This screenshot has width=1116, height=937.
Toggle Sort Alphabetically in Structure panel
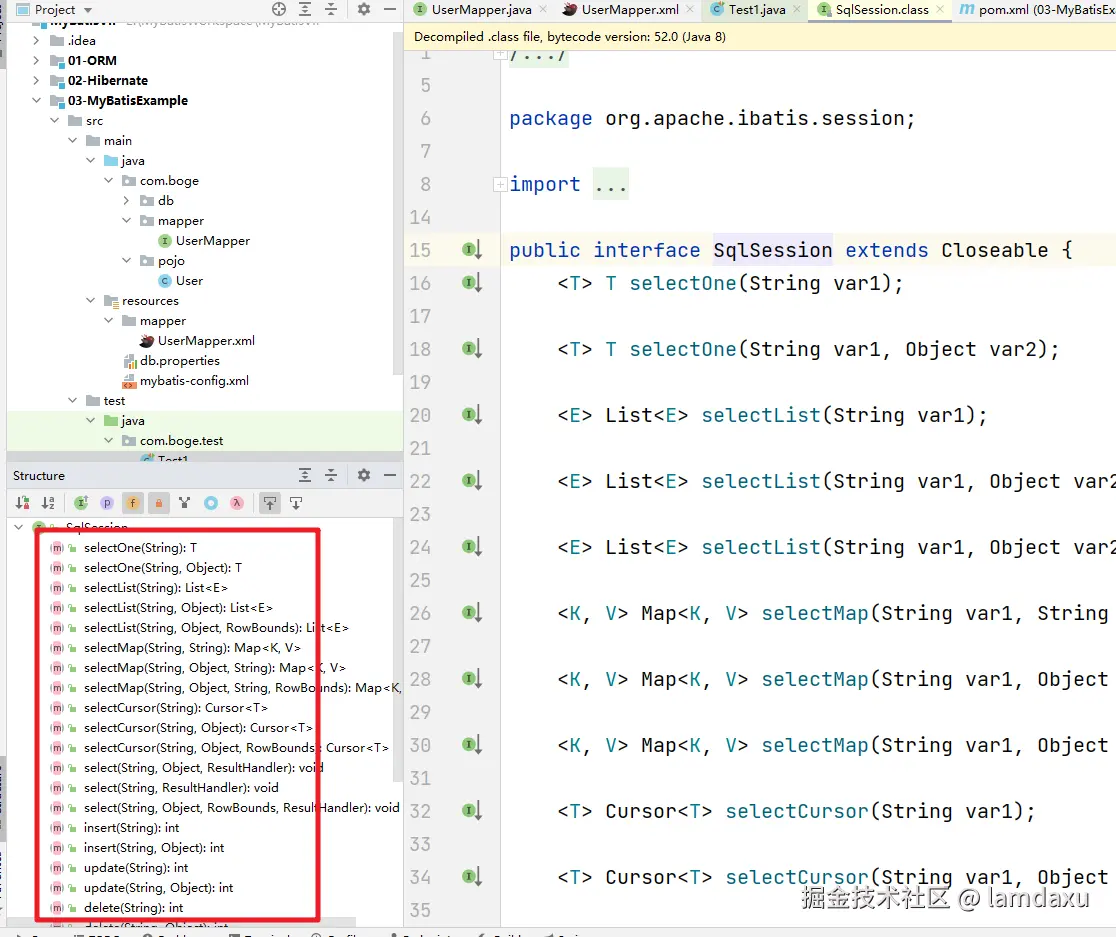click(48, 503)
